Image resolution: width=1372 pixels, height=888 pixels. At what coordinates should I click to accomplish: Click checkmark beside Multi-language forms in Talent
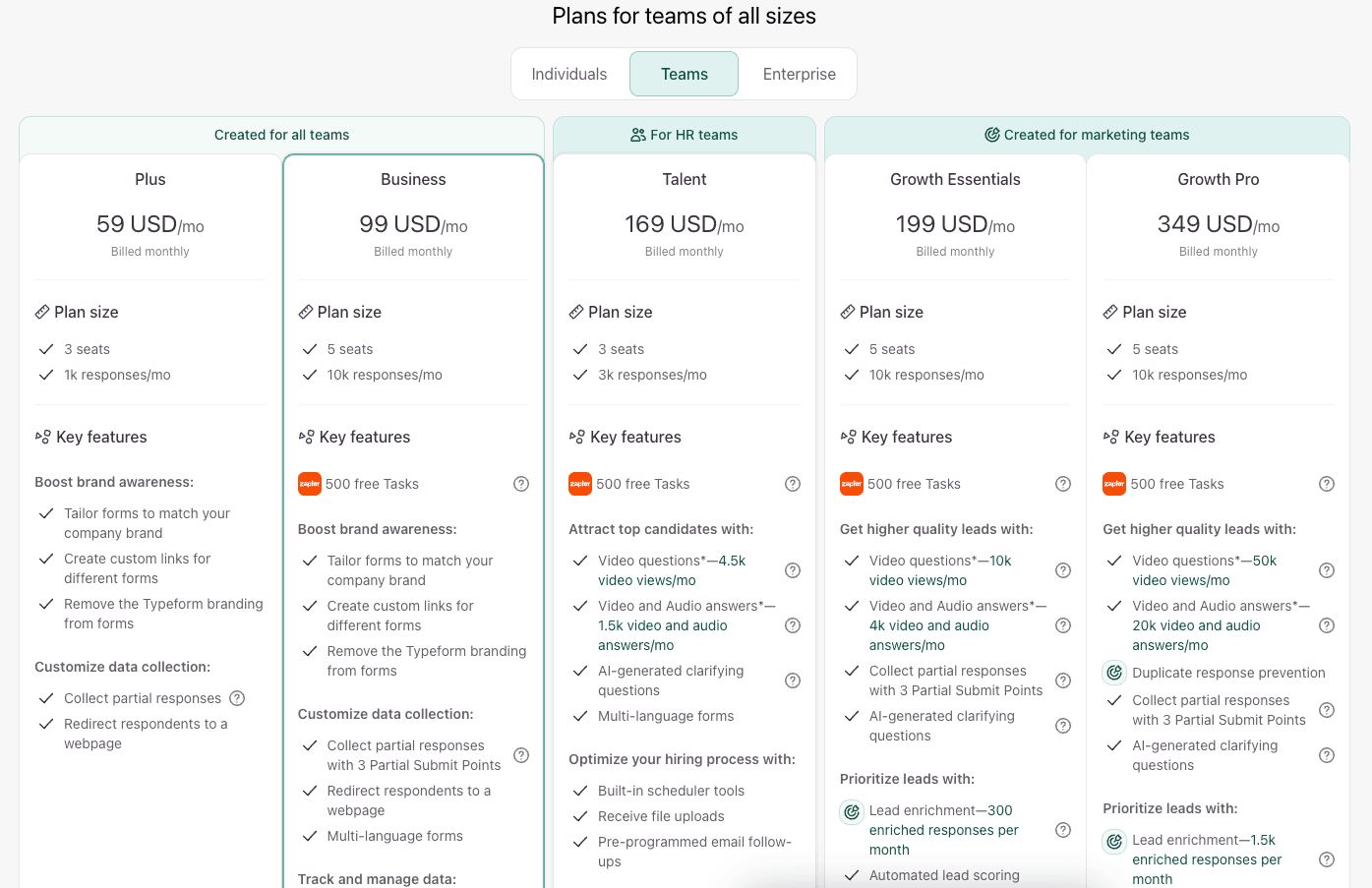click(x=579, y=716)
